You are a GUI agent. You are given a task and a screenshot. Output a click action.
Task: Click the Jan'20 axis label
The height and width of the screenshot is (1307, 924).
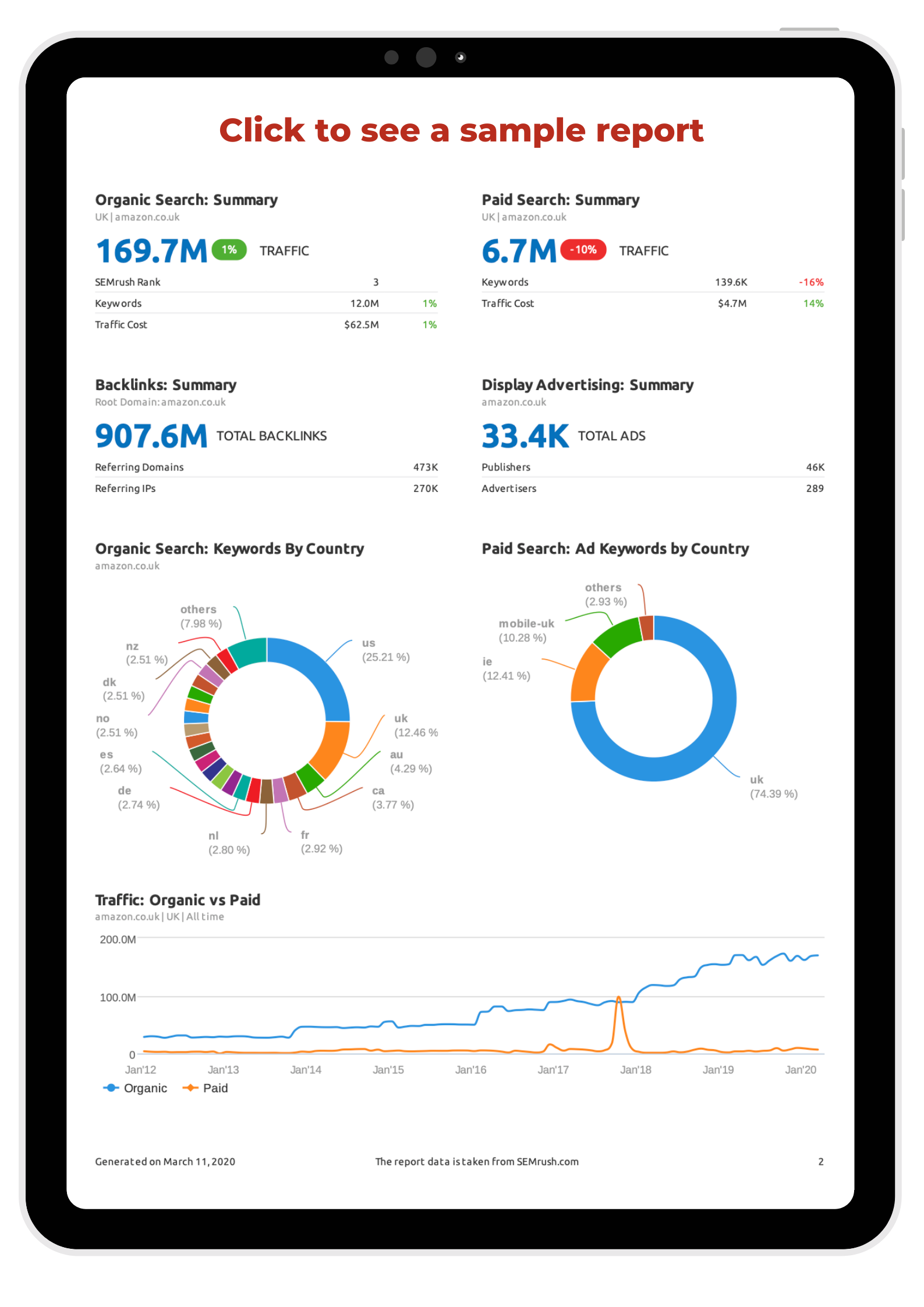tap(801, 1069)
